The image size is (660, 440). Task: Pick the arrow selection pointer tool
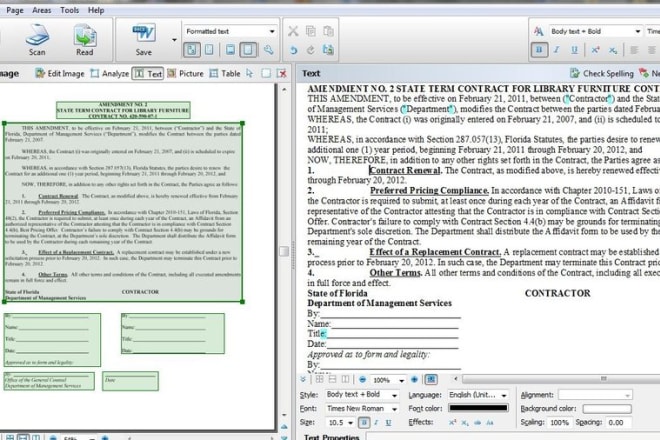tap(250, 74)
